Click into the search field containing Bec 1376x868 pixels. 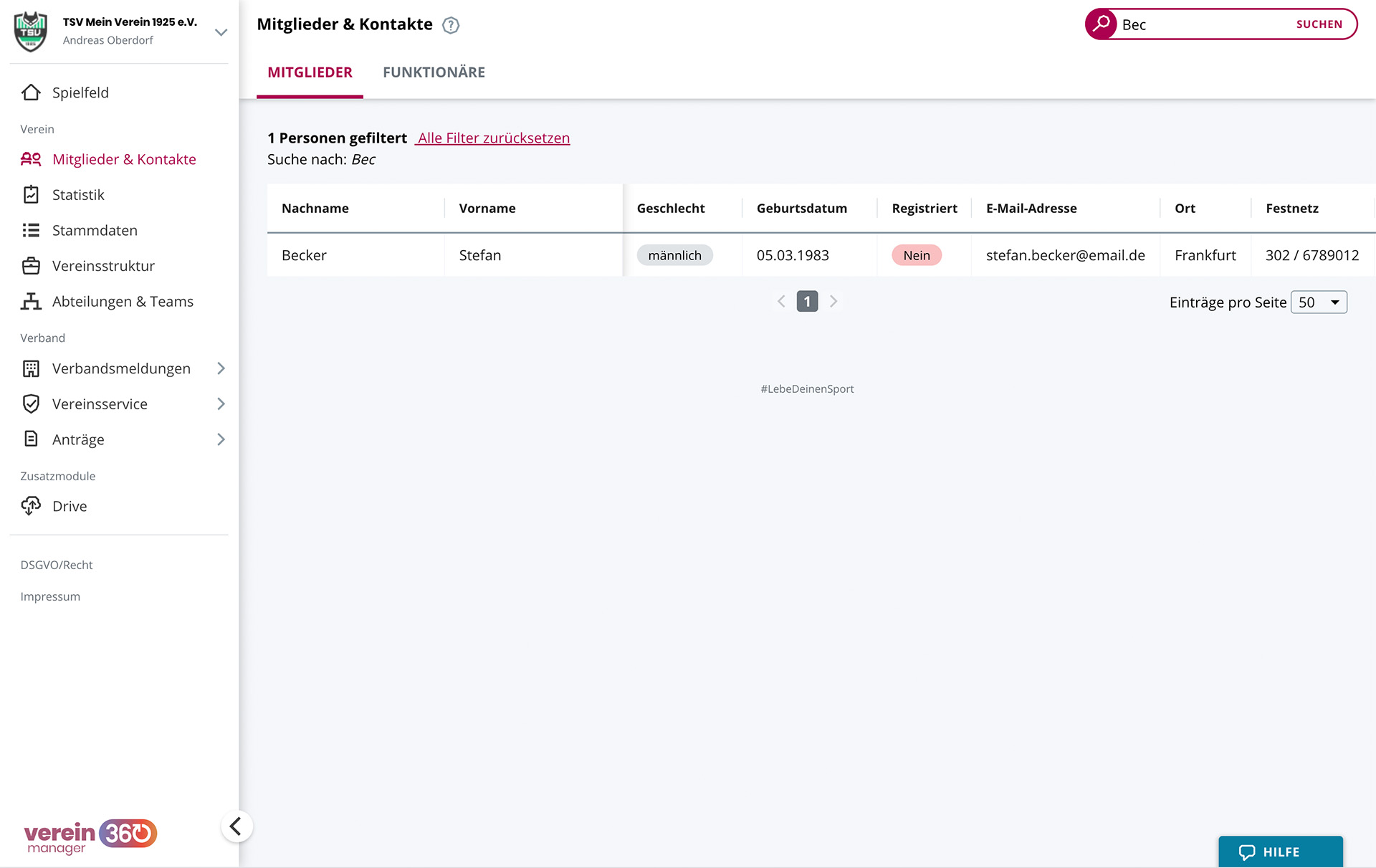[1204, 24]
